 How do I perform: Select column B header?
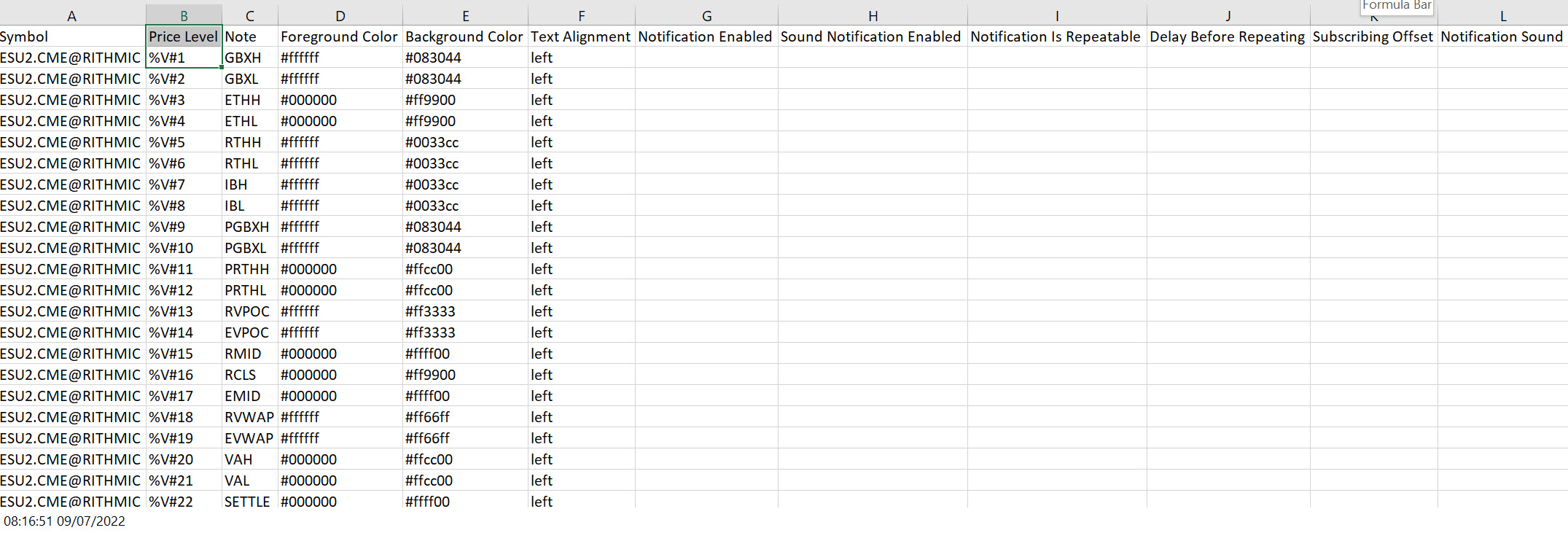tap(184, 15)
